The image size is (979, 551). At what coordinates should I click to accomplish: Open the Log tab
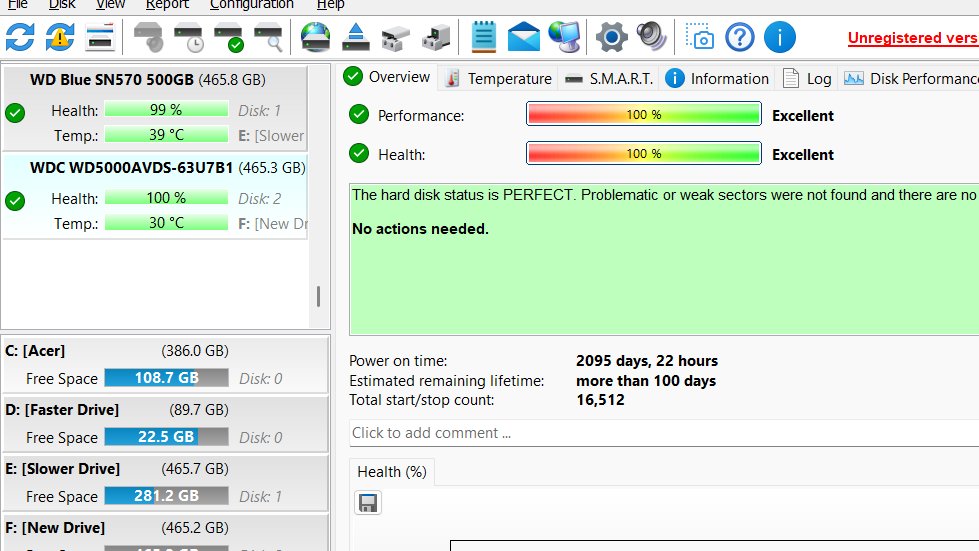(807, 79)
